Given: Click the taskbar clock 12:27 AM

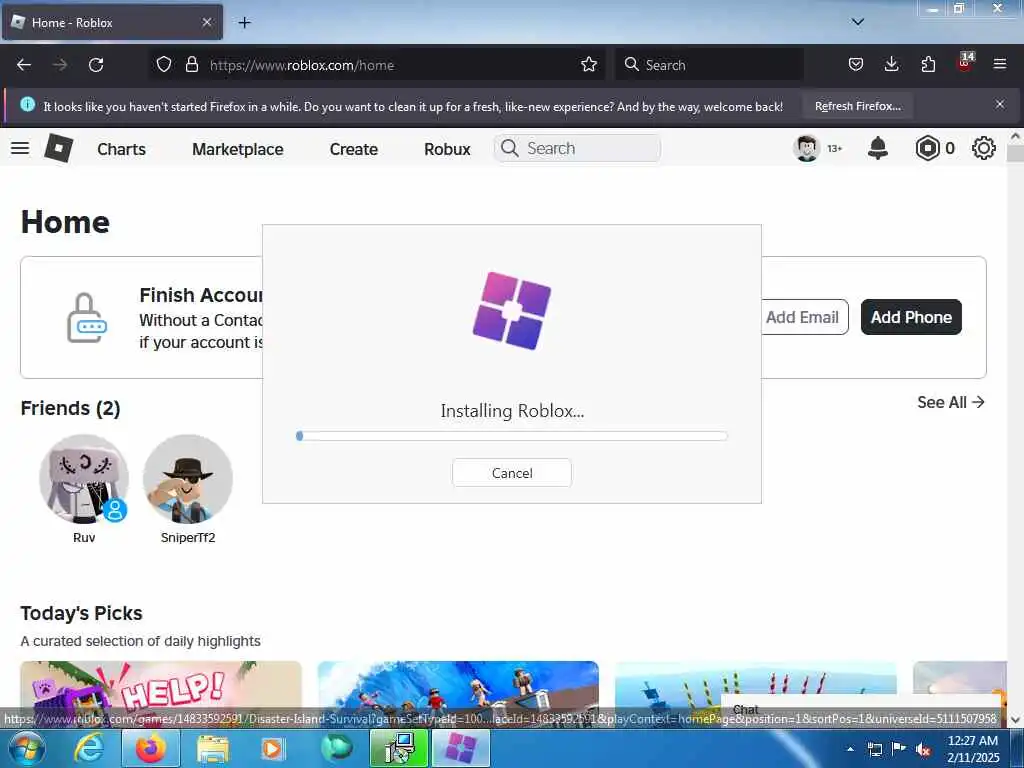Looking at the screenshot, I should 973,741.
